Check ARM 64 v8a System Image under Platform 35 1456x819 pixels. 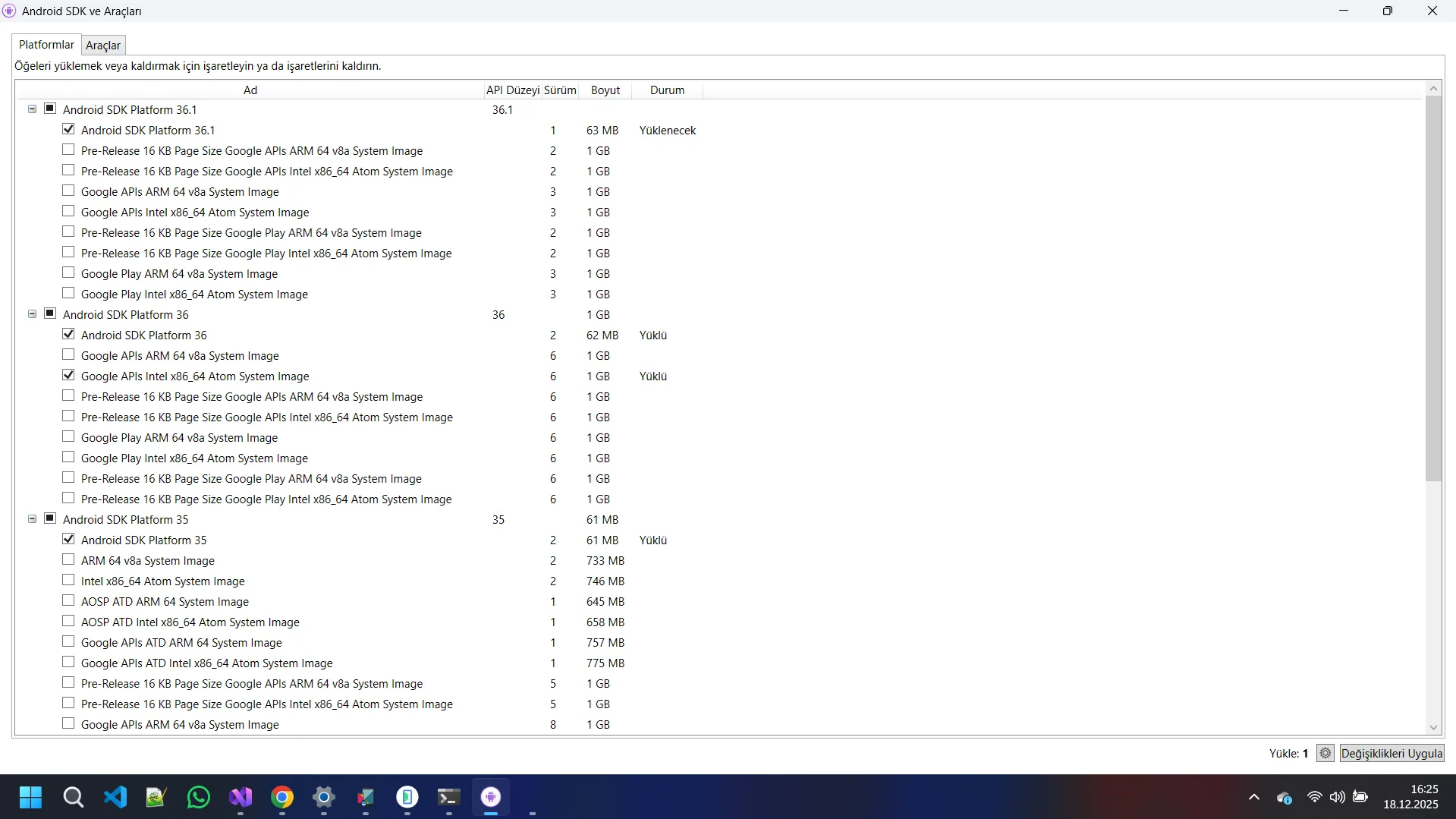(68, 559)
